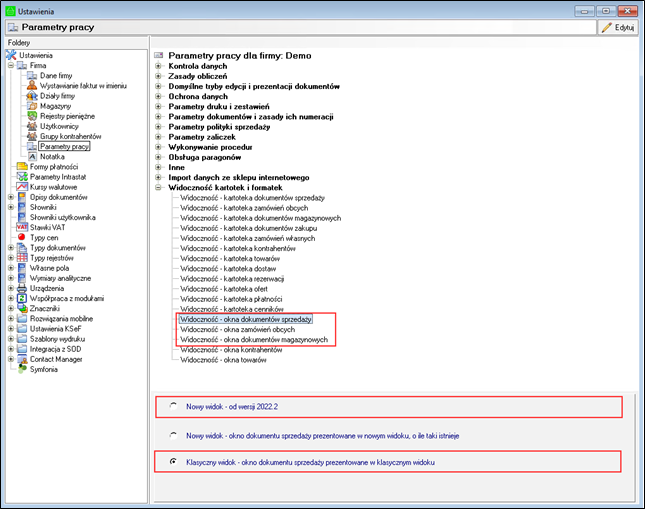Collapse Widoczność kartotek i formatek section
Image resolution: width=645 pixels, height=509 pixels.
(x=159, y=187)
